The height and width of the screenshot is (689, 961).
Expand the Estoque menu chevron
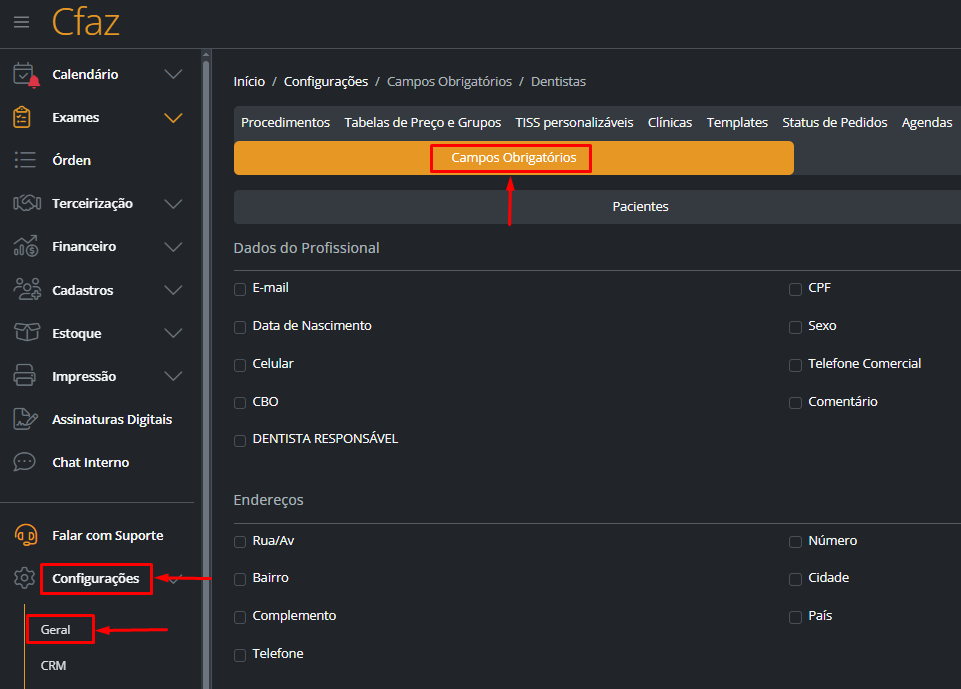[x=173, y=333]
